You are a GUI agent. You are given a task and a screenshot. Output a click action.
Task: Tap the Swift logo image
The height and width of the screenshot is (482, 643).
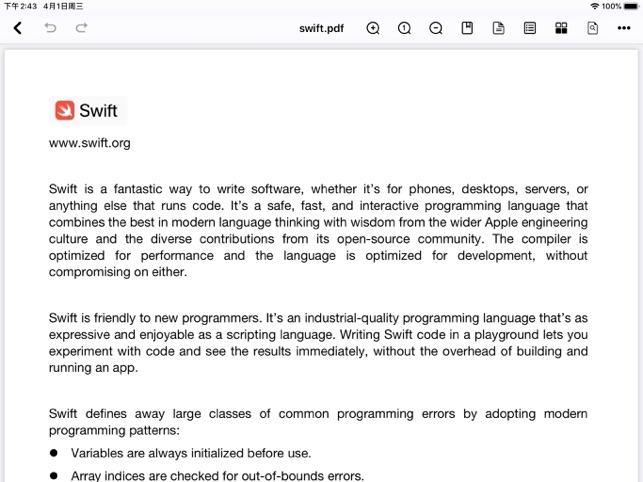tap(87, 110)
